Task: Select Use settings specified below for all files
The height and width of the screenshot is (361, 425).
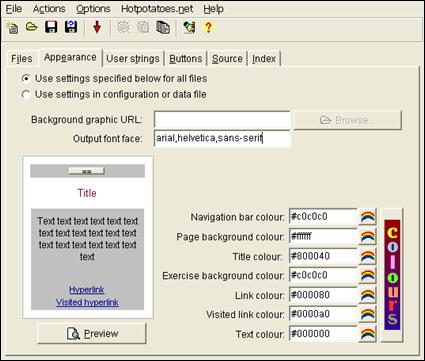Action: click(114, 79)
